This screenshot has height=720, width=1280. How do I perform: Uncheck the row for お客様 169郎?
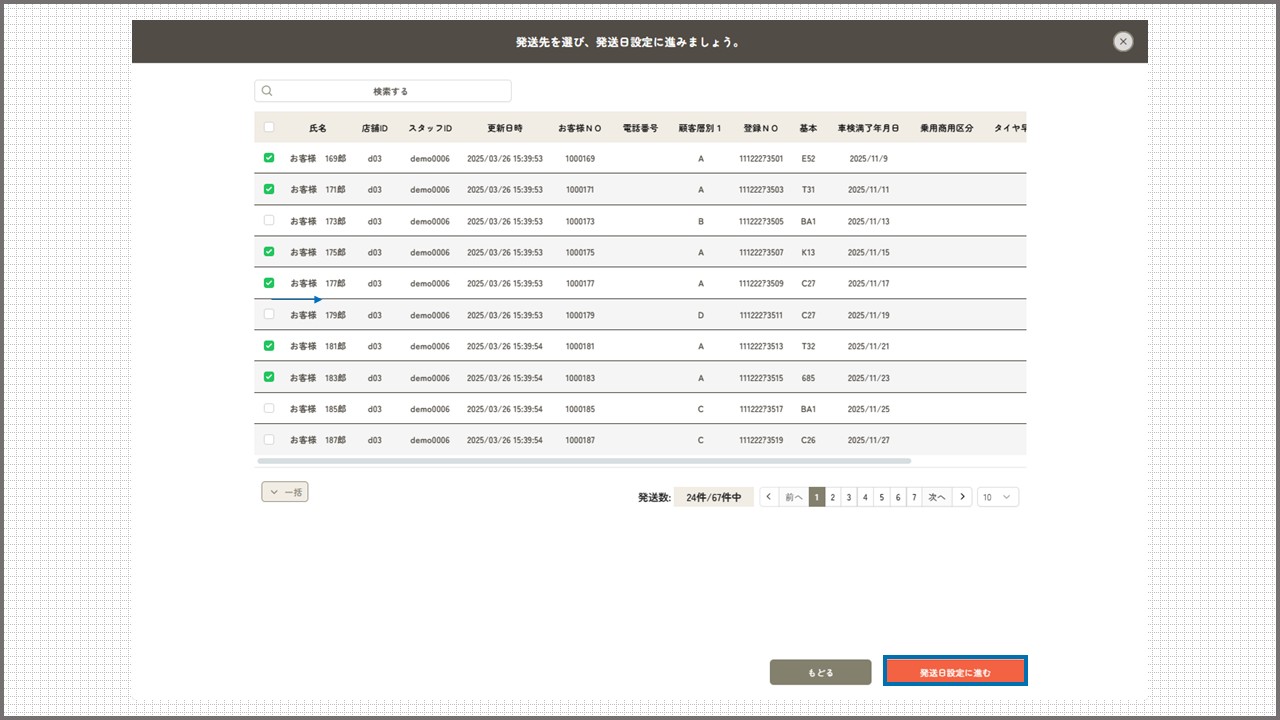pos(269,158)
